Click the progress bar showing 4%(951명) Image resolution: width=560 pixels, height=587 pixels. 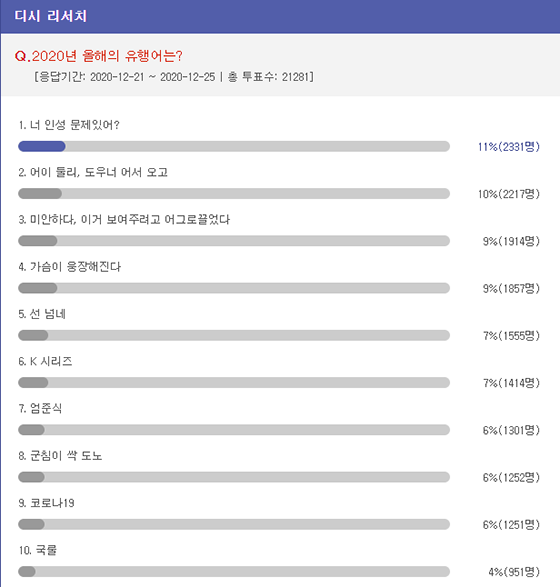(234, 572)
